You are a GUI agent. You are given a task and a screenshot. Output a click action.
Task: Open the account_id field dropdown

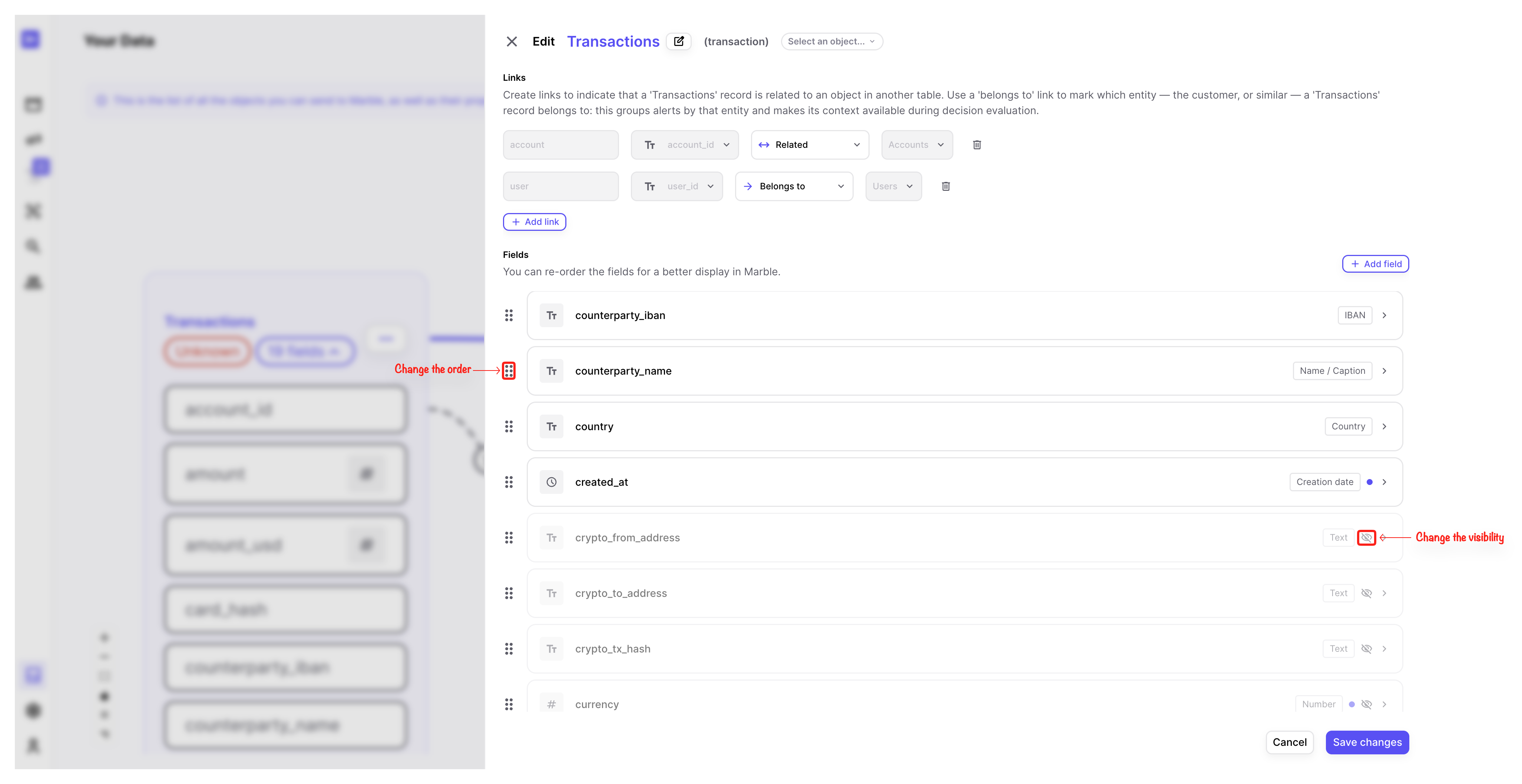[685, 144]
